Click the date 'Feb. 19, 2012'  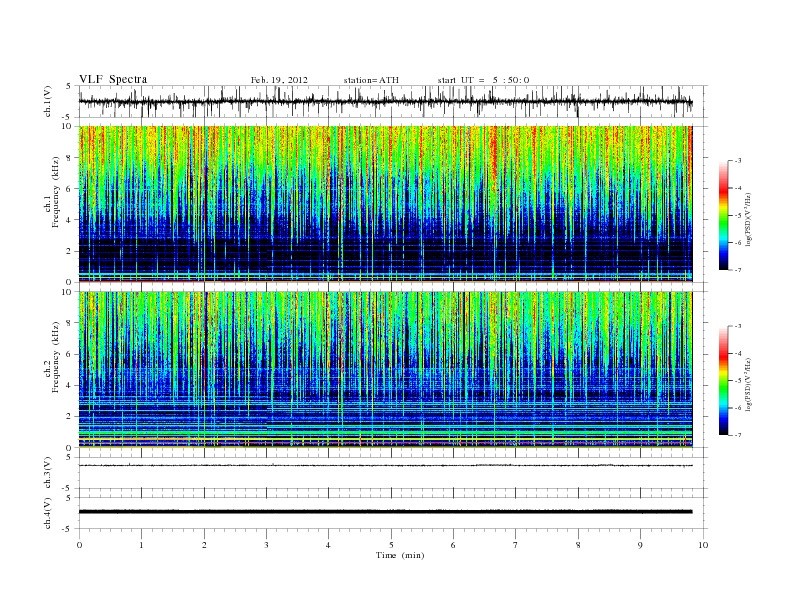point(279,80)
